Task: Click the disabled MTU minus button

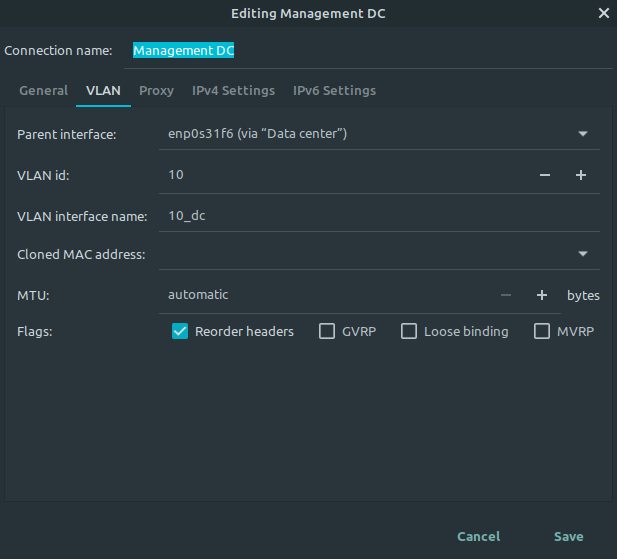Action: pos(506,295)
